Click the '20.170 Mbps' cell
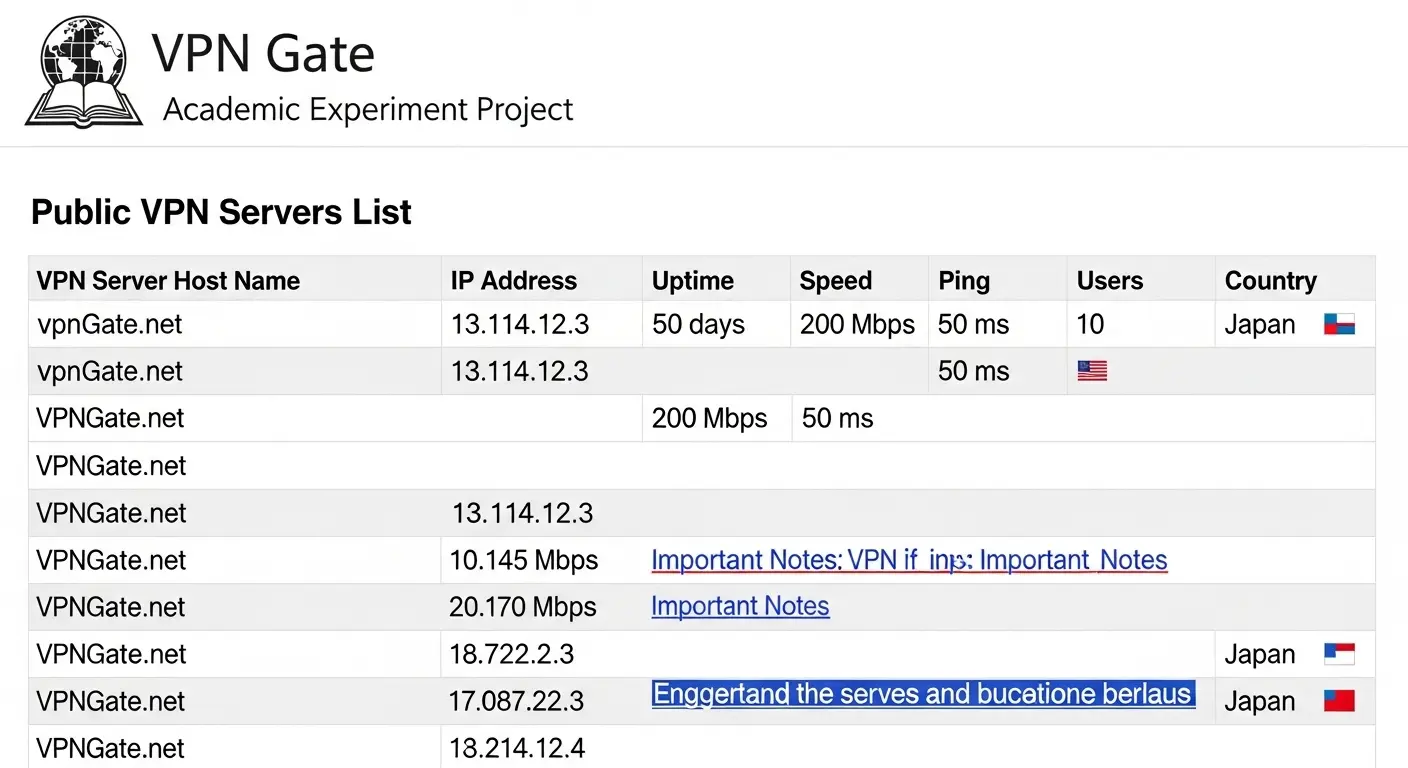The height and width of the screenshot is (768, 1408). pyautogui.click(x=523, y=607)
